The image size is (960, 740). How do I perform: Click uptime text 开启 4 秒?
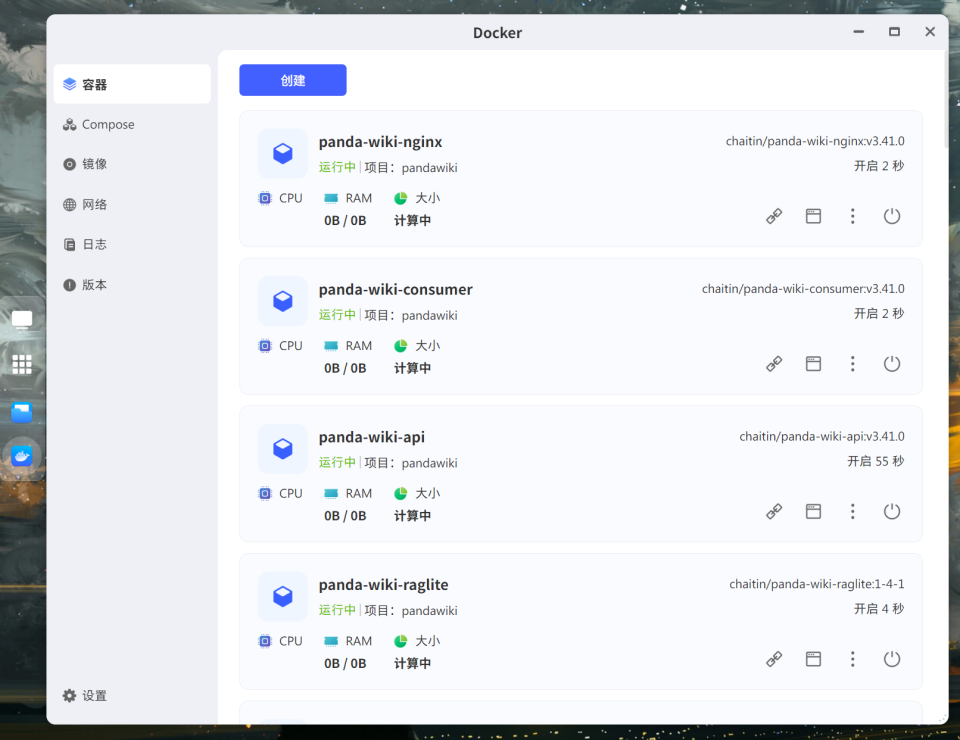click(x=879, y=608)
